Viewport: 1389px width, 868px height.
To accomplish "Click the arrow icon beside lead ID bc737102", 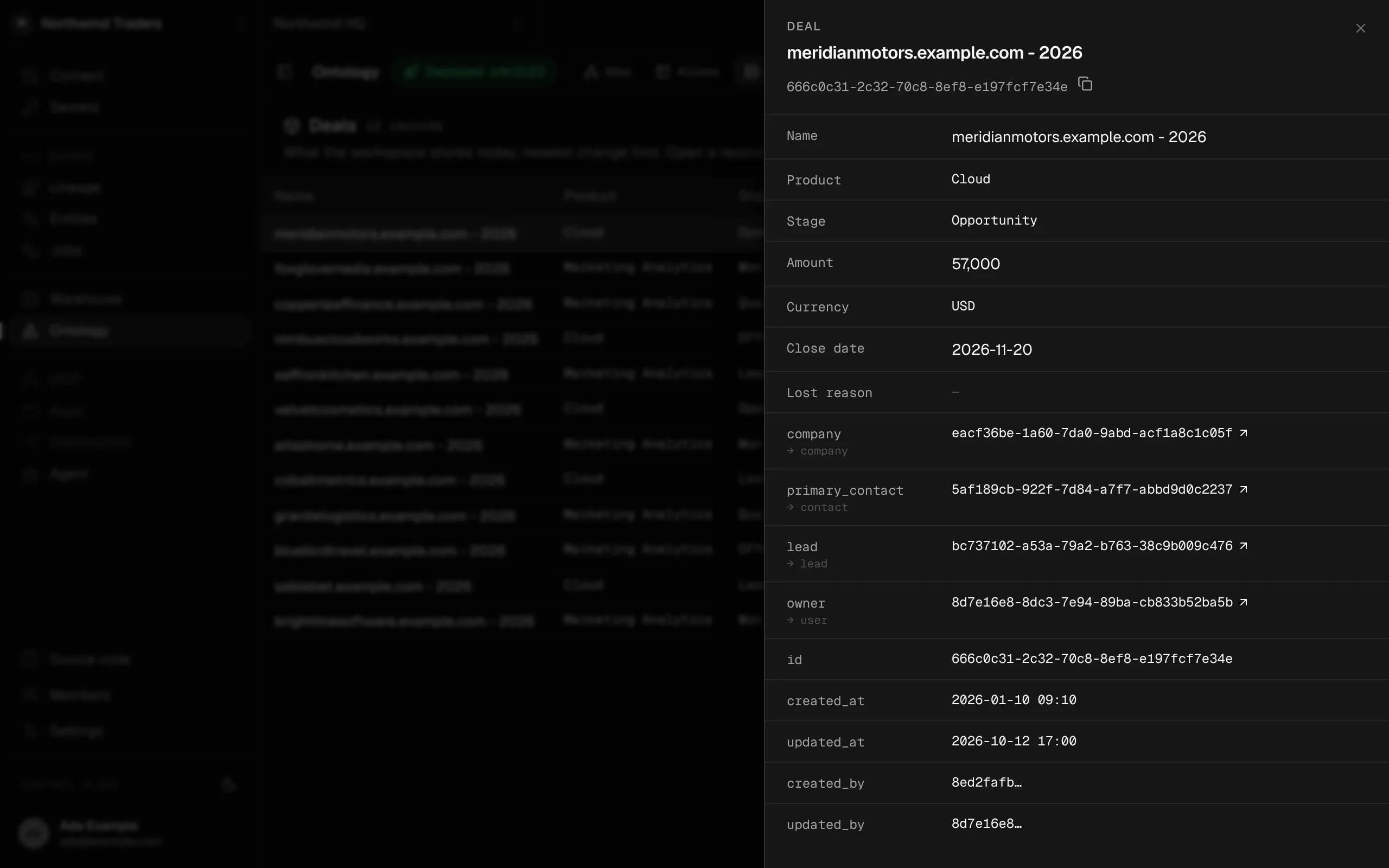I will click(1243, 546).
